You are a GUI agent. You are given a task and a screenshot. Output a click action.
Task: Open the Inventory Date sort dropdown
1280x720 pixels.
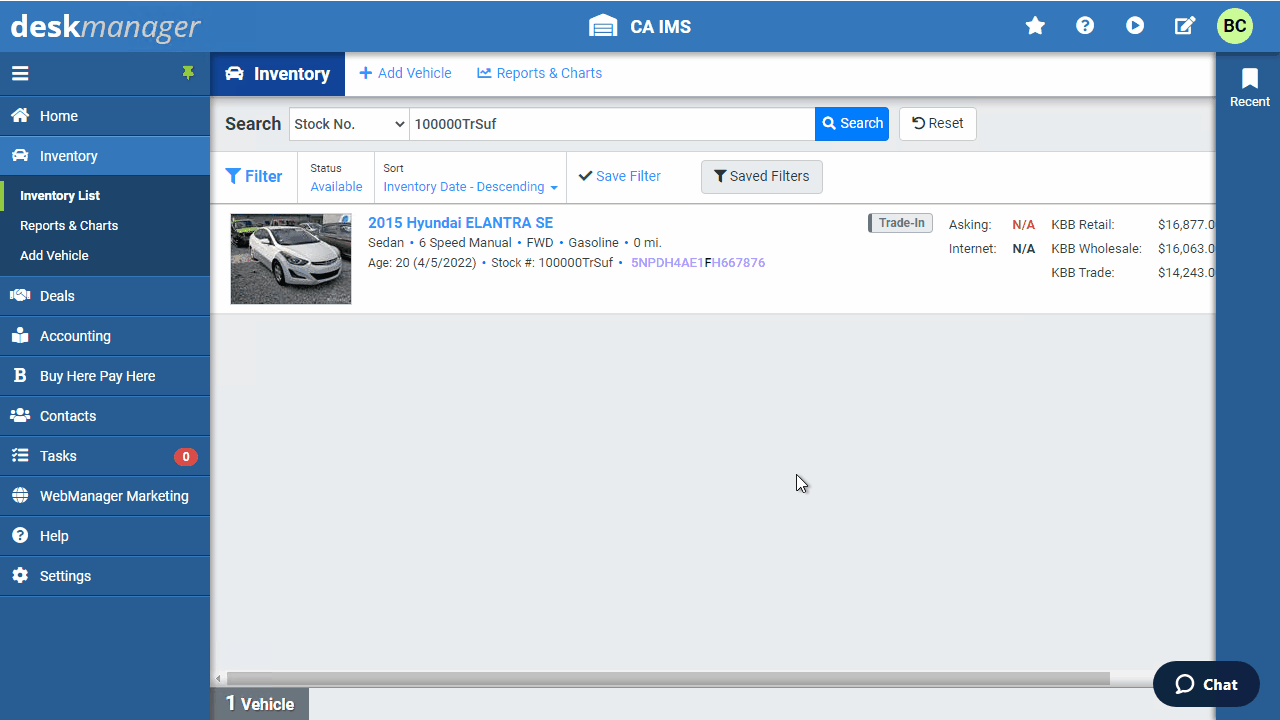(469, 186)
